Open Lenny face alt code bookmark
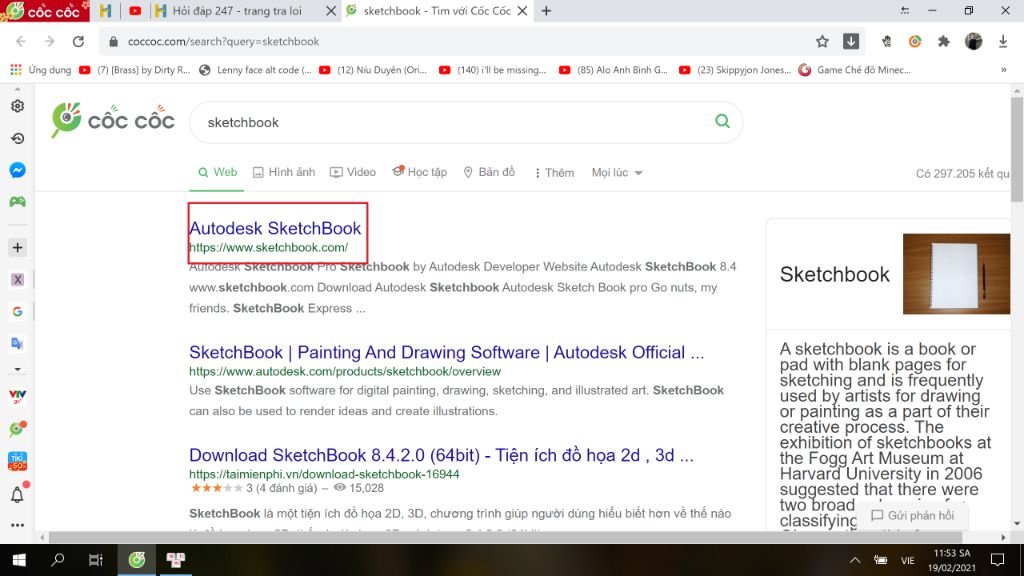 pyautogui.click(x=255, y=70)
